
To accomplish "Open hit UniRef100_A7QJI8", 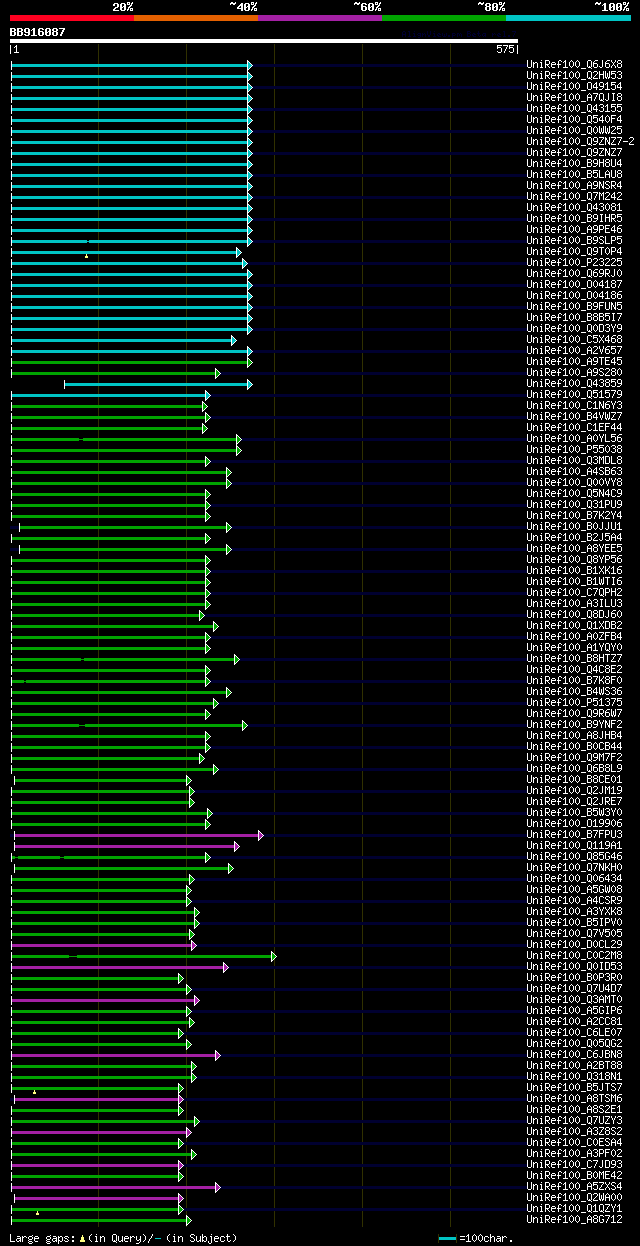I will 574,97.
